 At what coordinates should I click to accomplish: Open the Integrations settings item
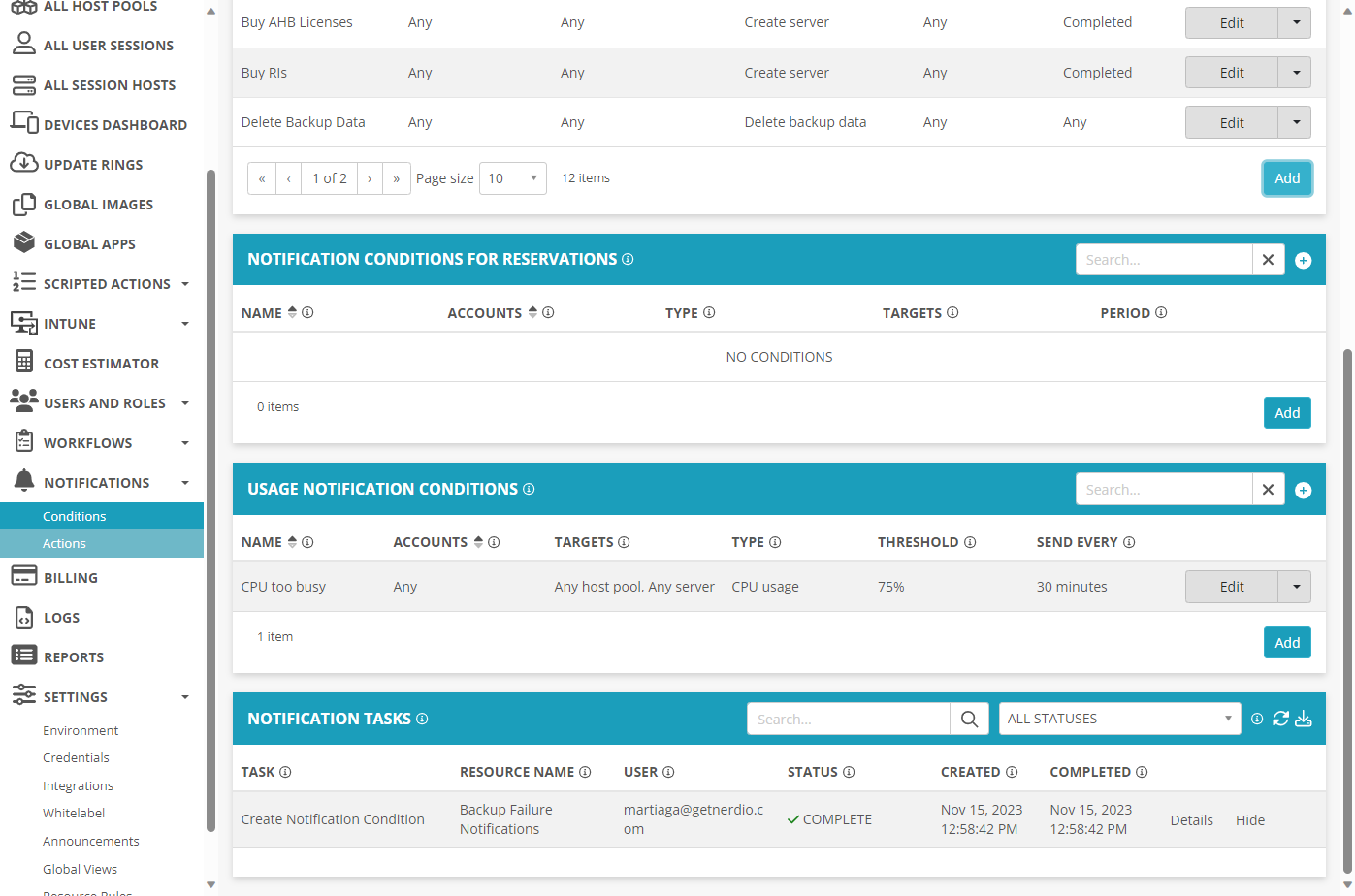tap(78, 785)
